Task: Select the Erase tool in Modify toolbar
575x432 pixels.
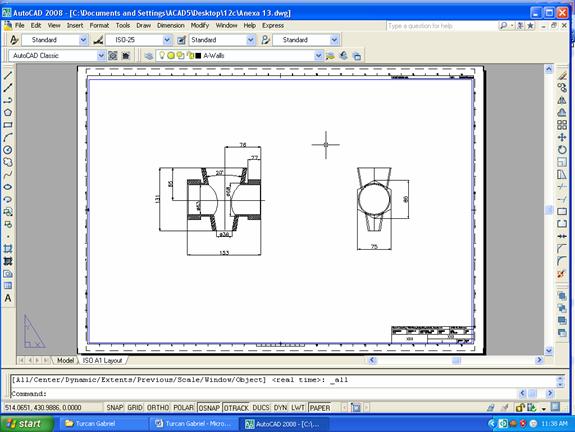Action: point(562,76)
